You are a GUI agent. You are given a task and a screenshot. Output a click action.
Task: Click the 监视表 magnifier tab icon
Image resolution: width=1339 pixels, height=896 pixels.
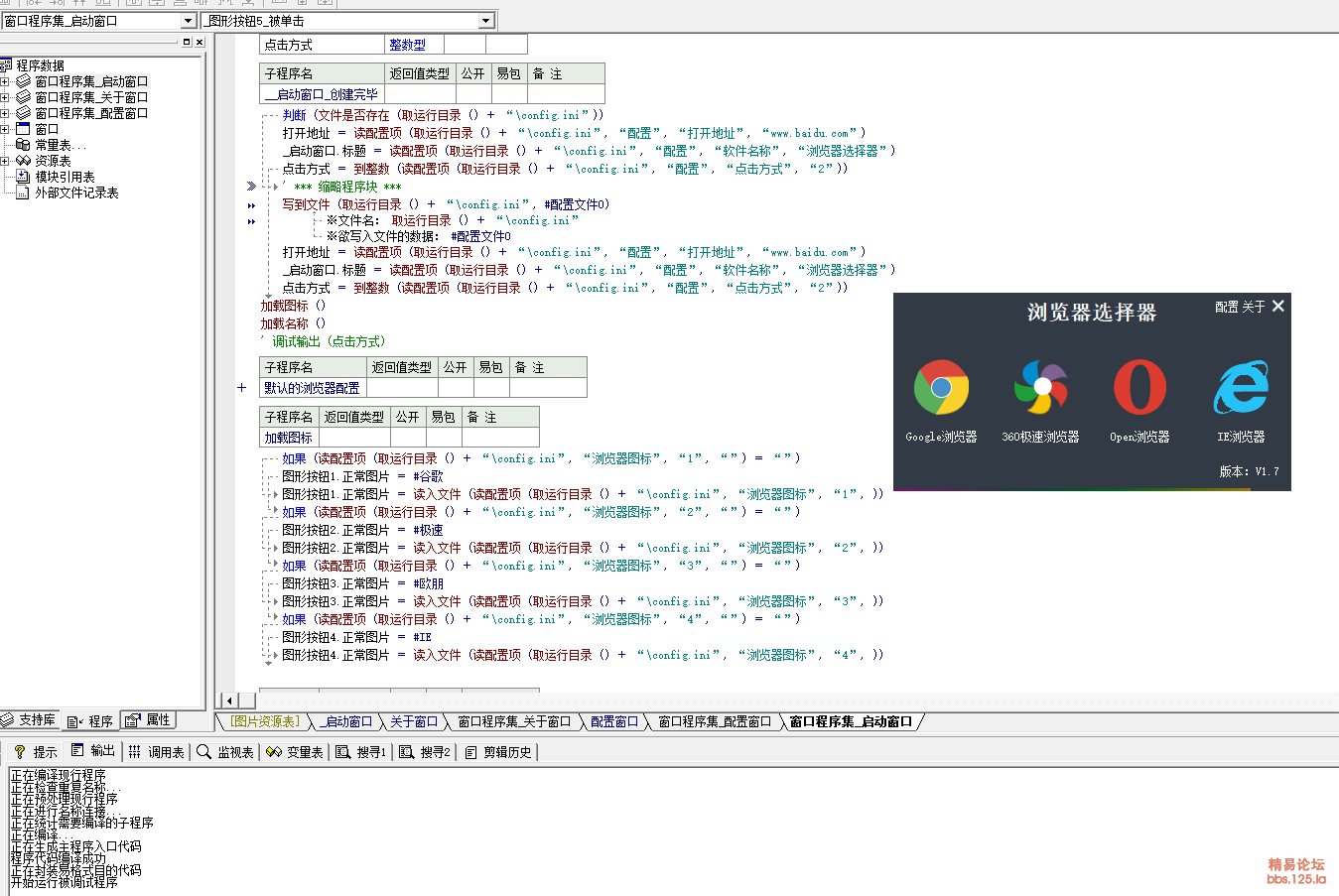click(x=204, y=752)
